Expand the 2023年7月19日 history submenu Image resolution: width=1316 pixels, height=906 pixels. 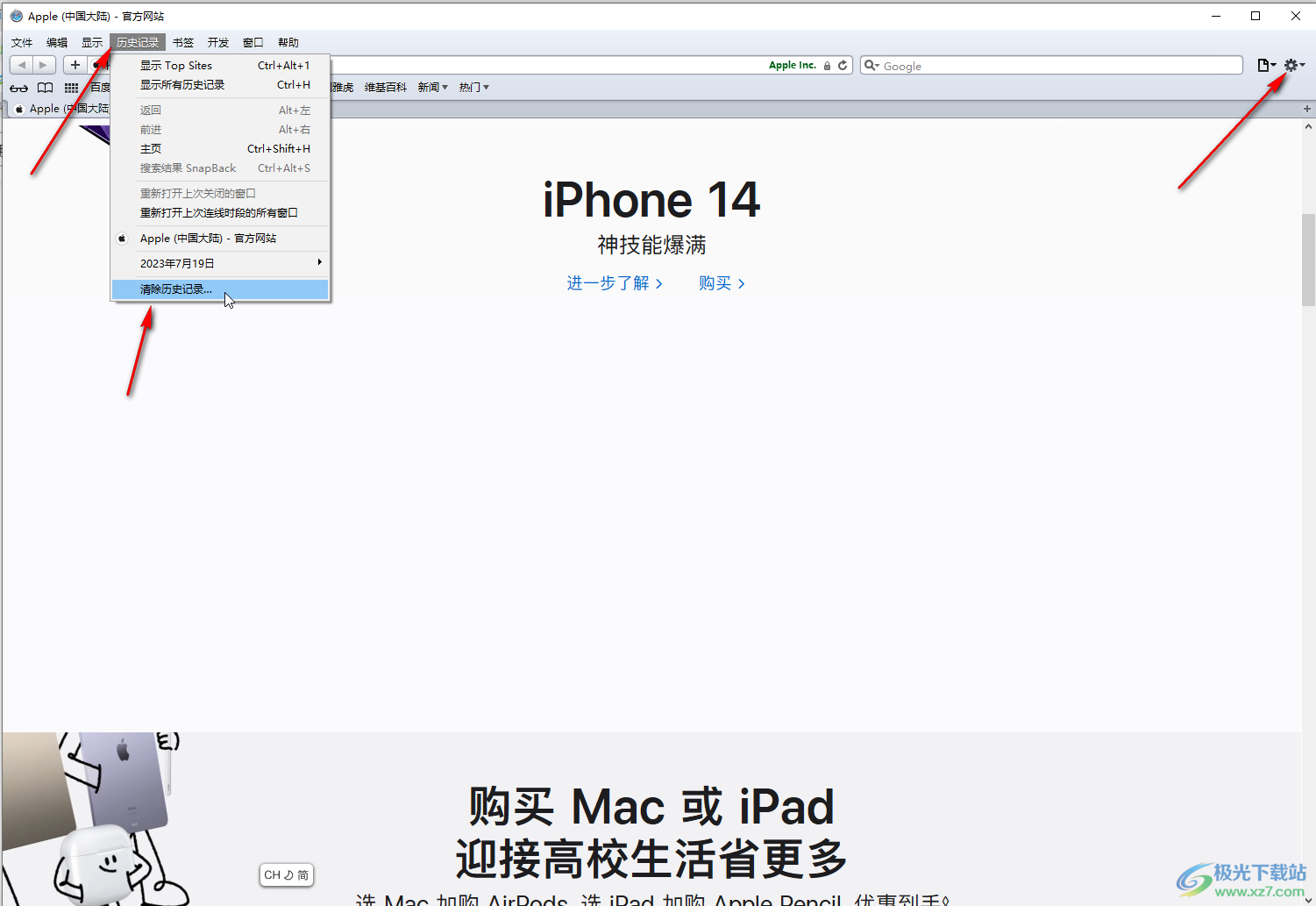pyautogui.click(x=220, y=264)
